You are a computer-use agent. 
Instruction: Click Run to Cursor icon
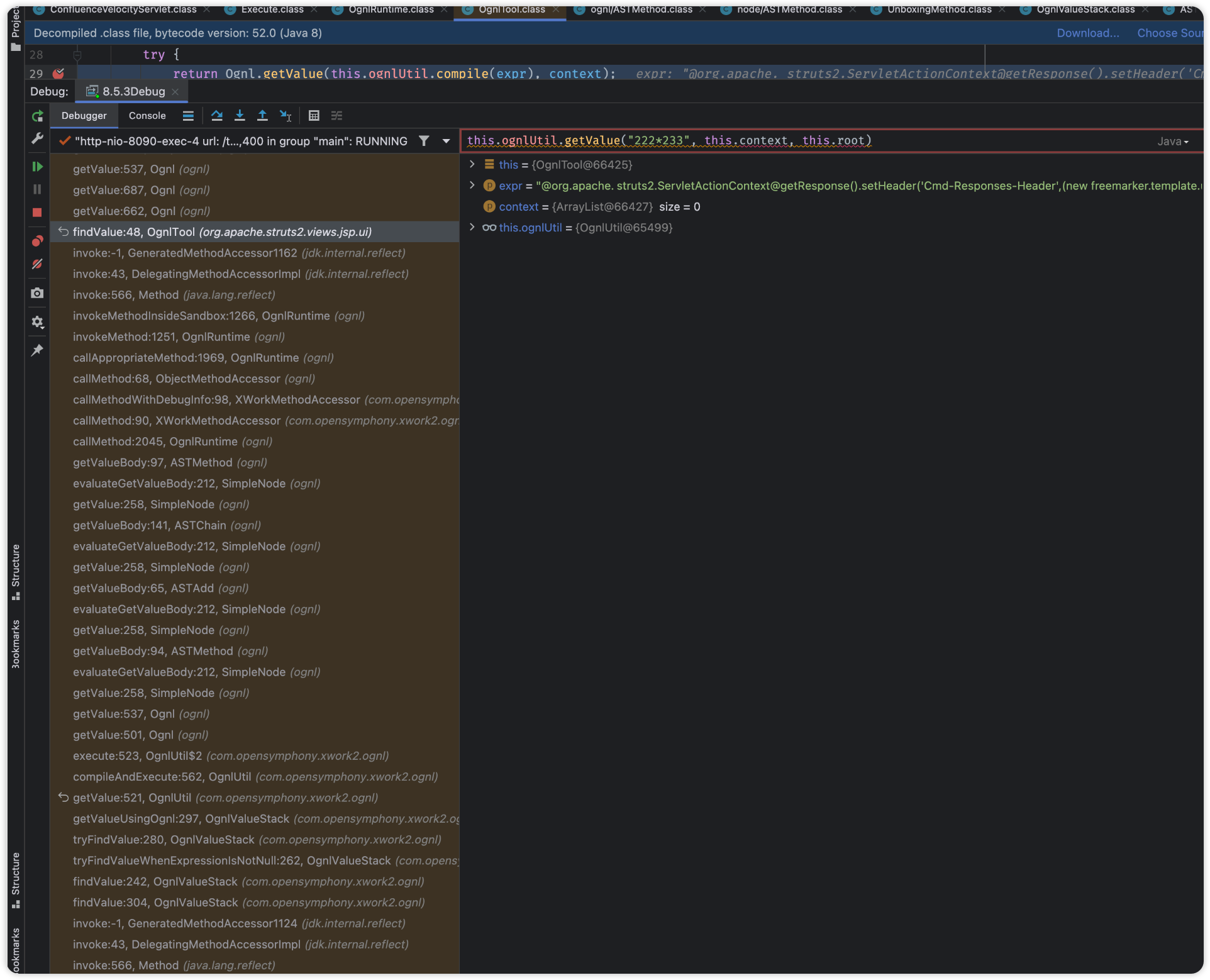pyautogui.click(x=286, y=116)
